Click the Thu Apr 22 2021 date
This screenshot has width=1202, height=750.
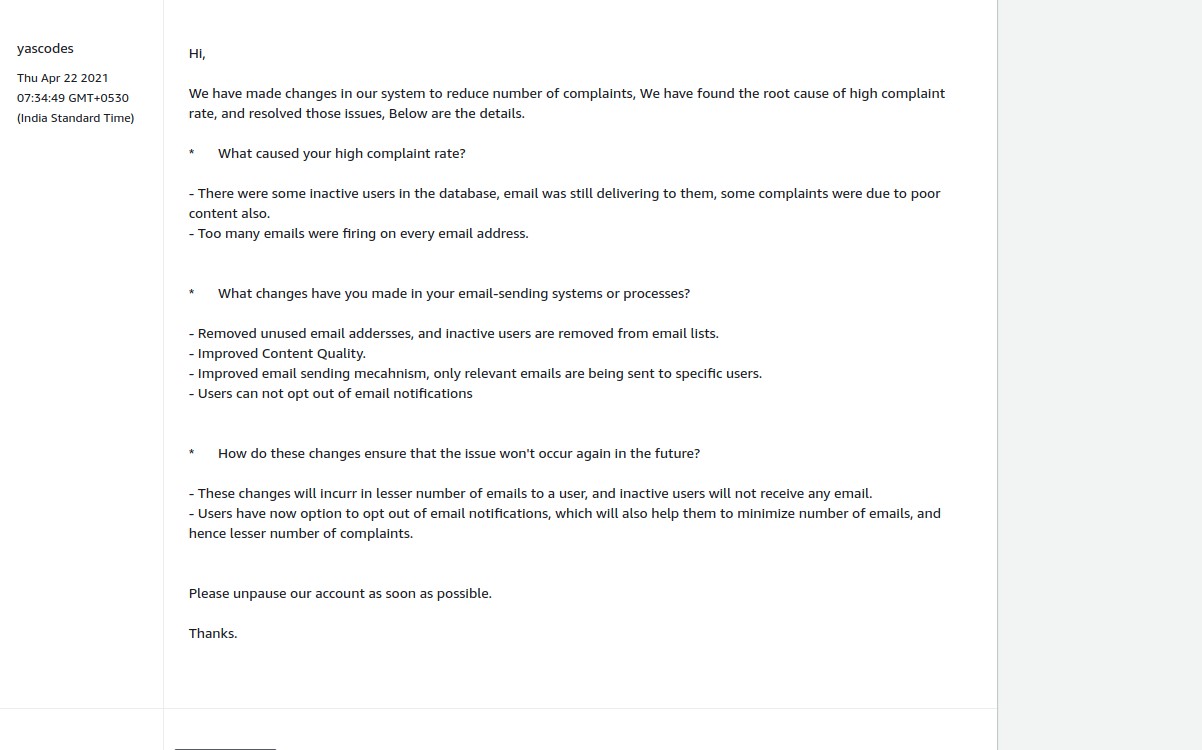pyautogui.click(x=62, y=78)
